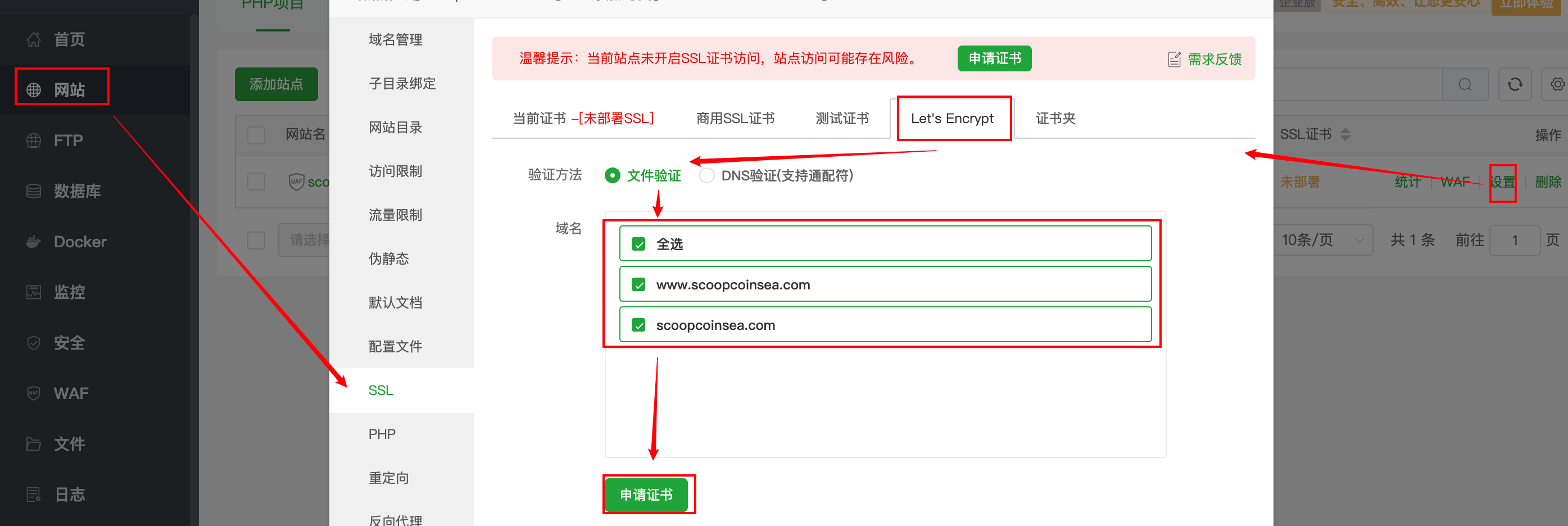Open the 10条/页 page size dropdown
Screen dimensions: 1568x526
[x=1323, y=240]
